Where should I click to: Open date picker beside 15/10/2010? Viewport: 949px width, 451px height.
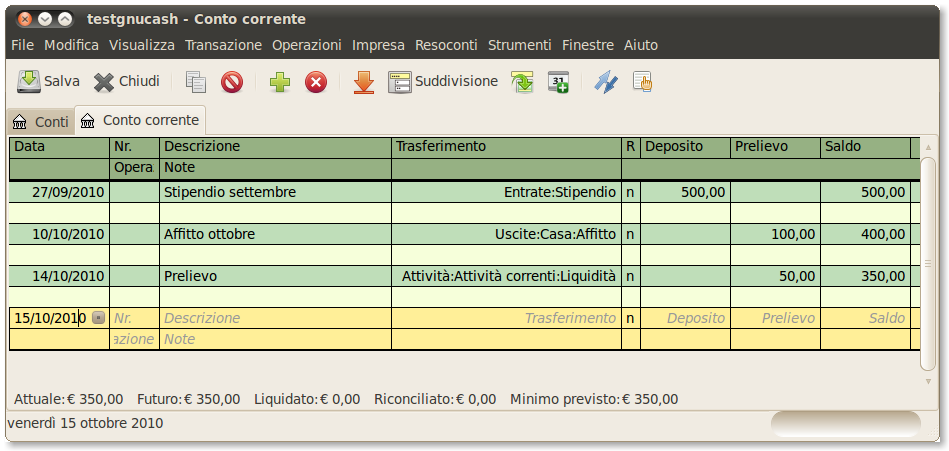[98, 318]
